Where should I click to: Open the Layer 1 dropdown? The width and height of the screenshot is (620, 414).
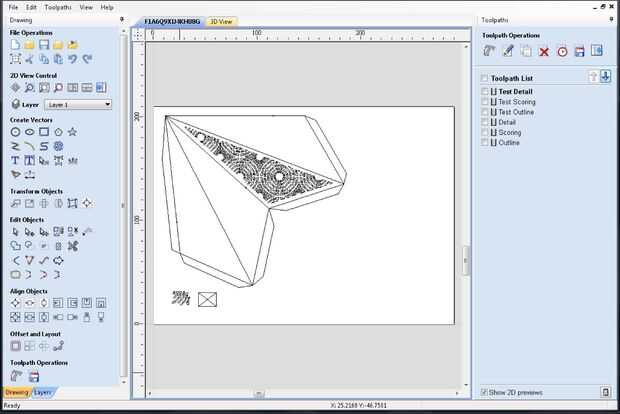point(78,104)
